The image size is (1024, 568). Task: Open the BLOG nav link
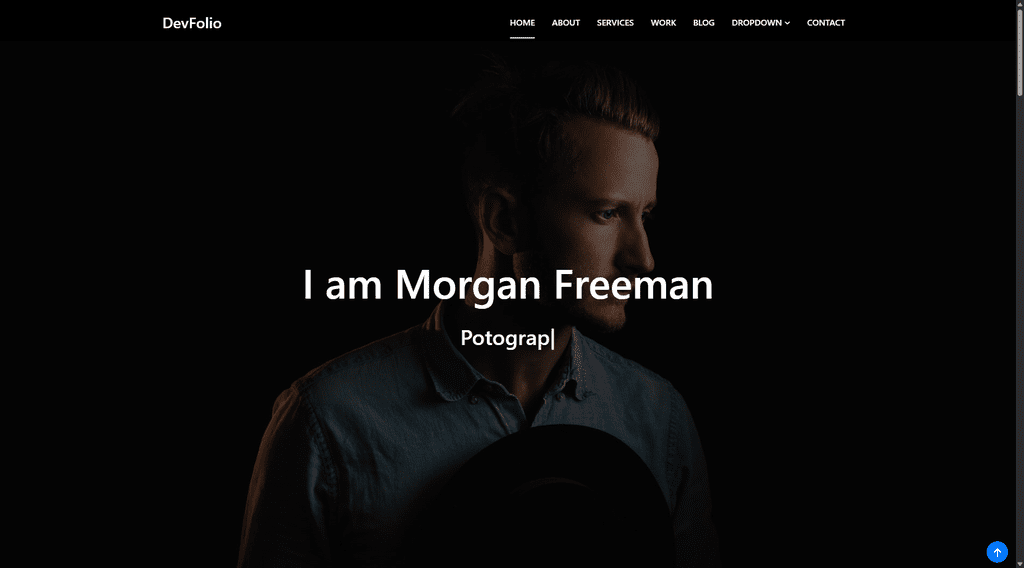(703, 23)
